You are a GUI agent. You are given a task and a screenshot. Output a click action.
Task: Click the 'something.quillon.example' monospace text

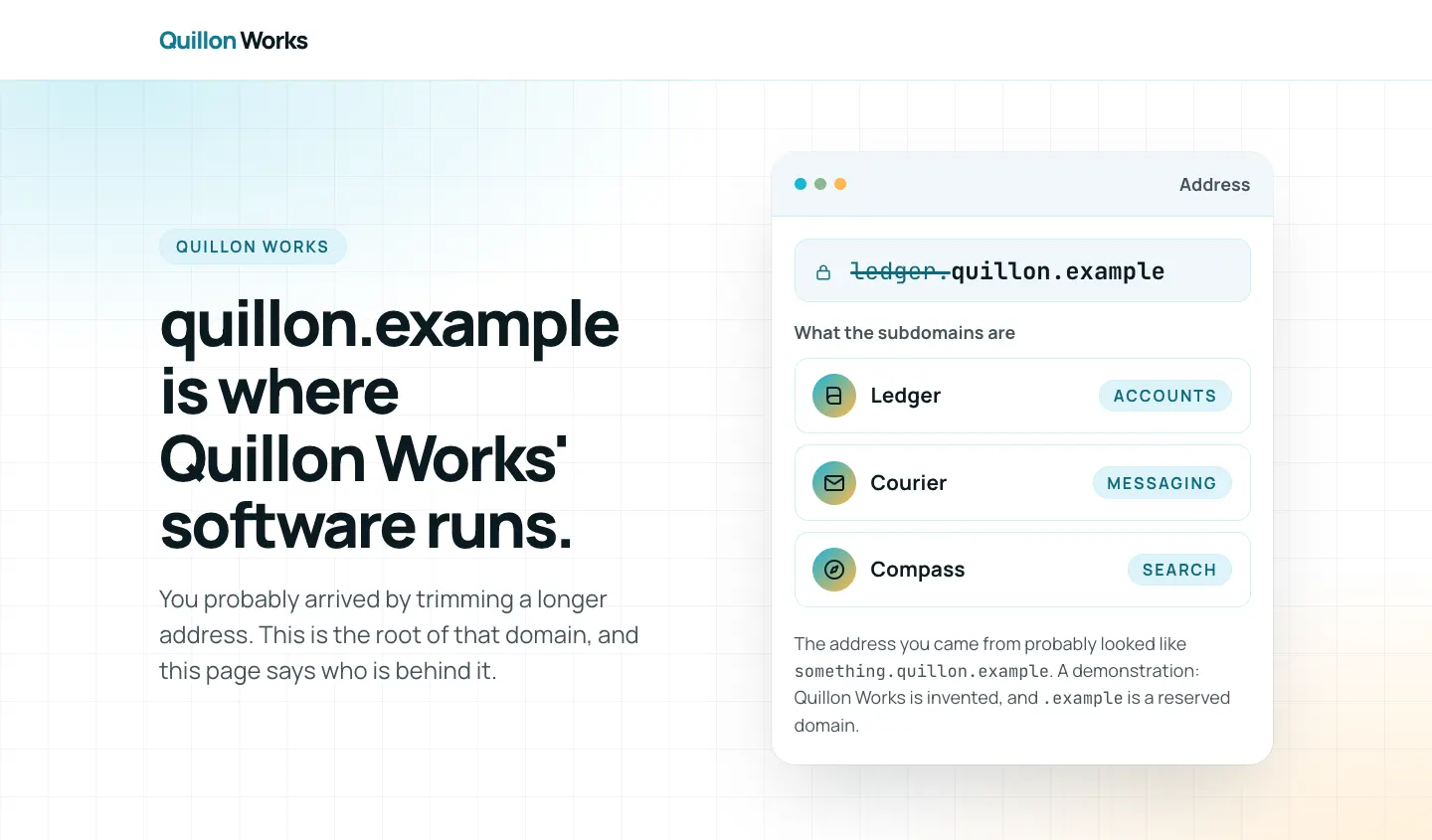click(922, 671)
